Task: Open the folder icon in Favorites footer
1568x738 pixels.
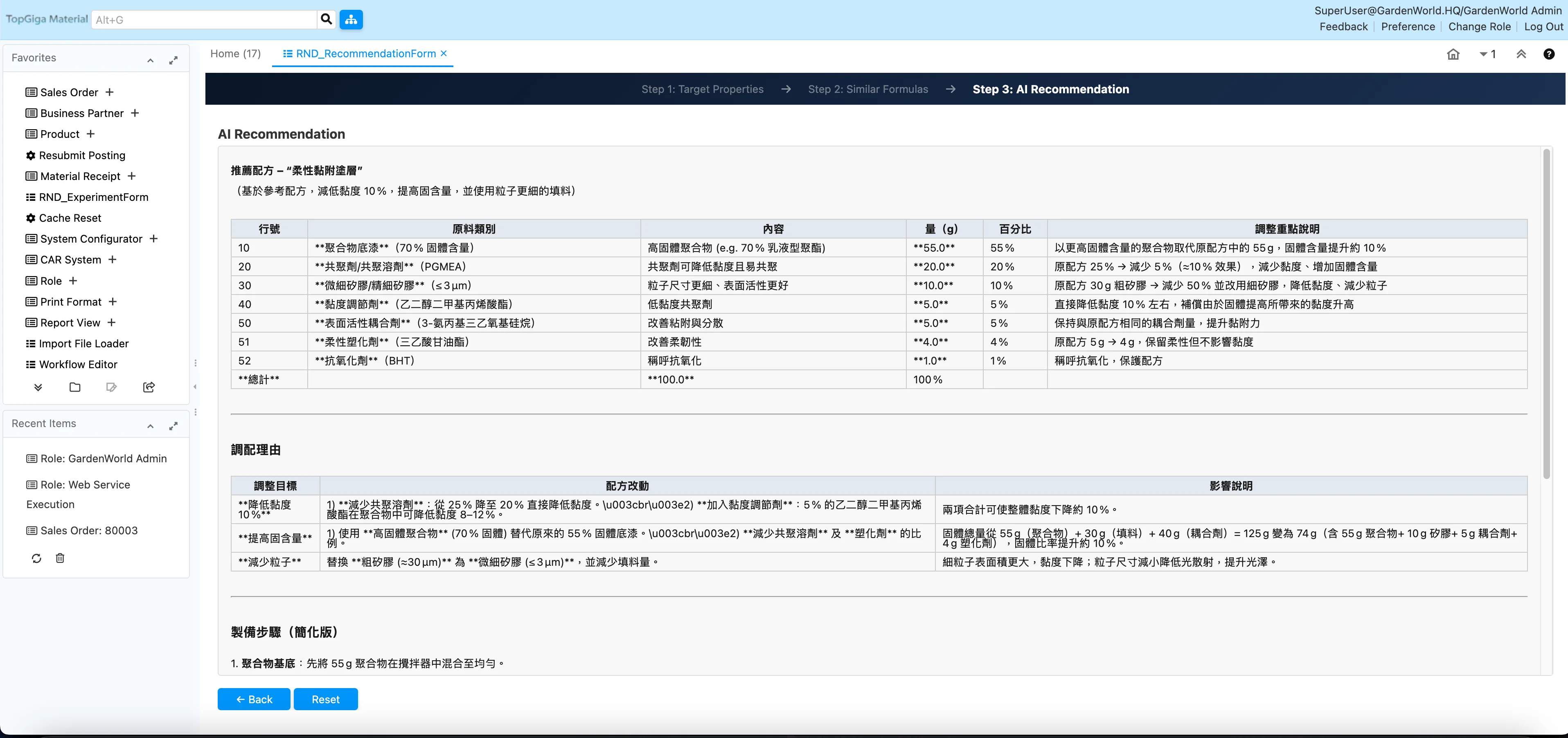Action: 74,387
